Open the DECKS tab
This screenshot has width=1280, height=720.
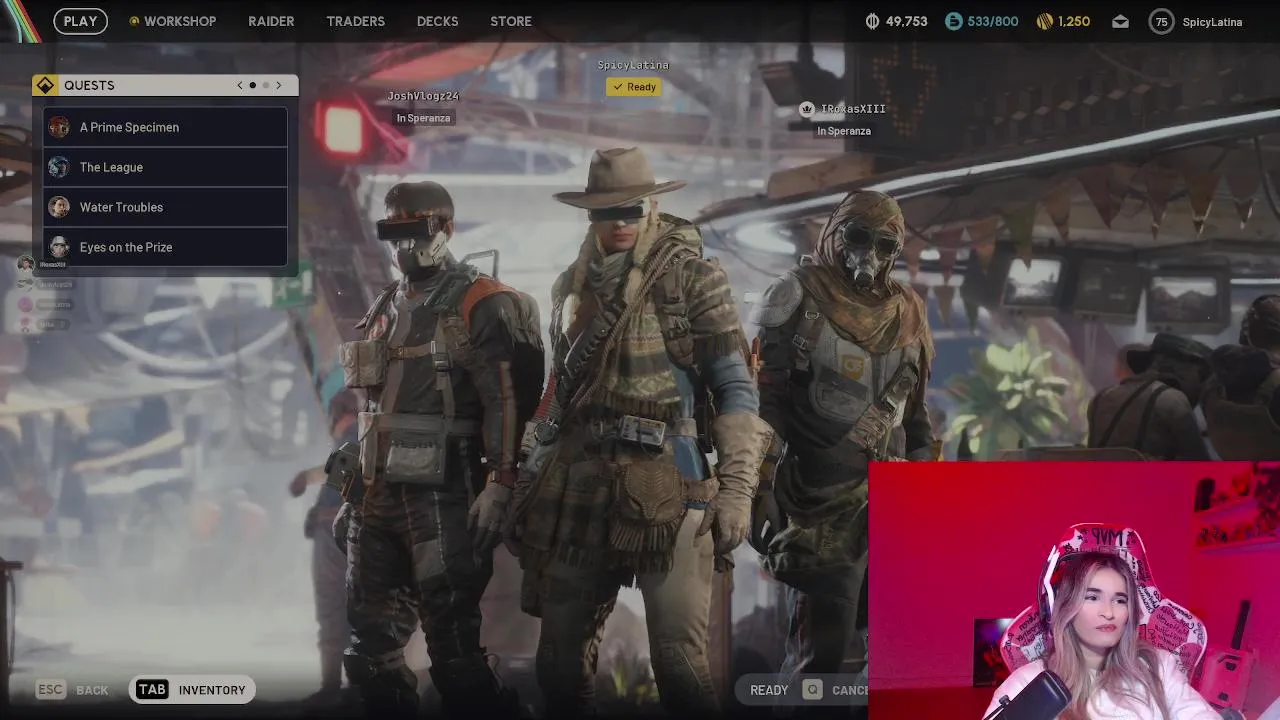point(437,21)
